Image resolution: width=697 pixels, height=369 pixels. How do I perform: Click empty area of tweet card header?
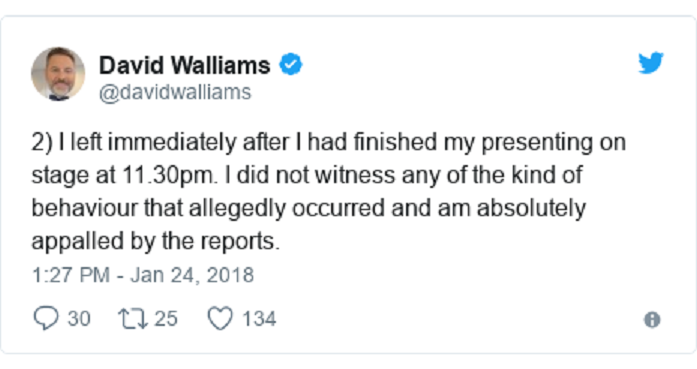467,73
